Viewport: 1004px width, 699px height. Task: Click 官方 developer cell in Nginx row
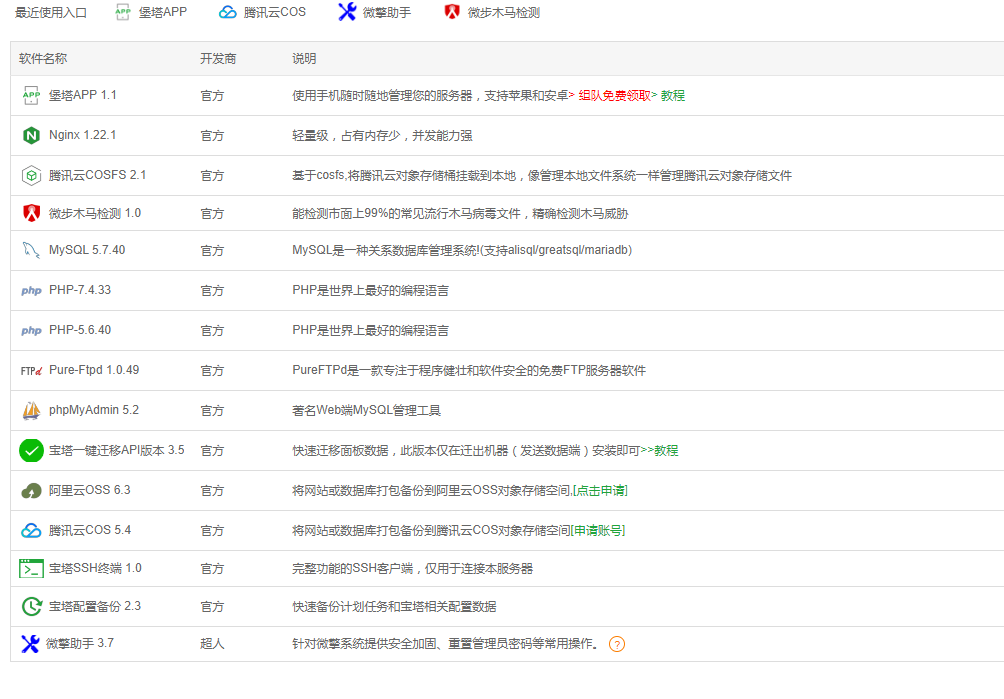pos(212,136)
